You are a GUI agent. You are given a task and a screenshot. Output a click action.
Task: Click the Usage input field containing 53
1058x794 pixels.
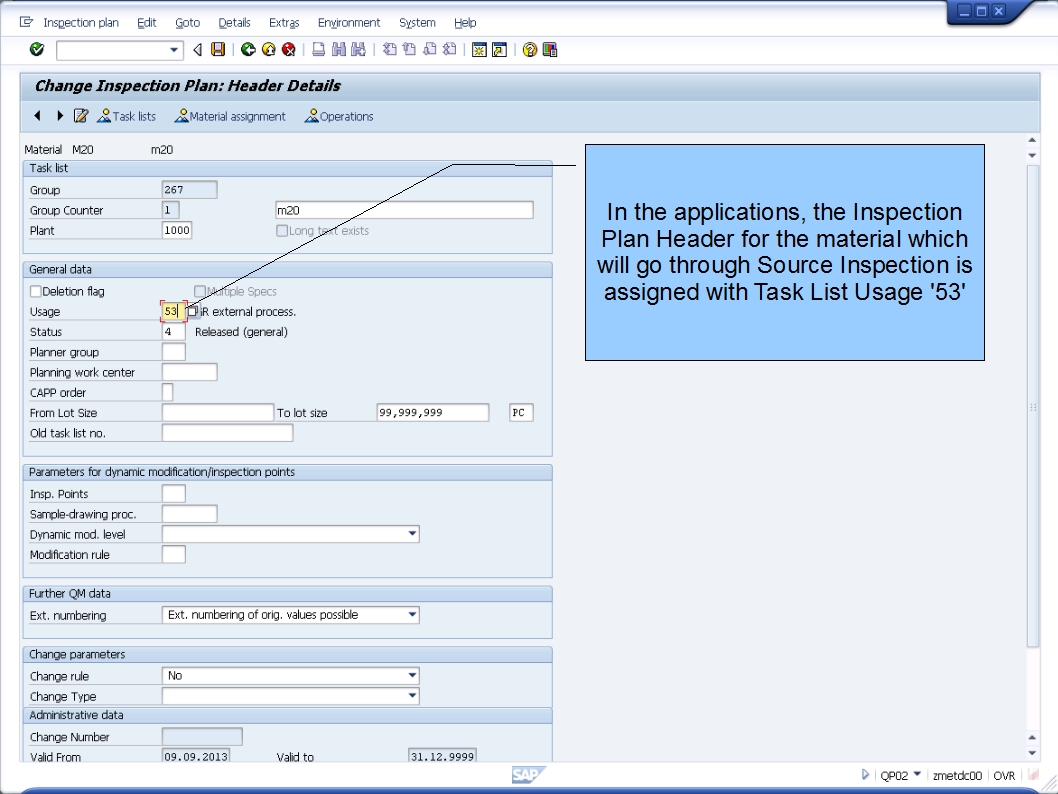coord(173,311)
